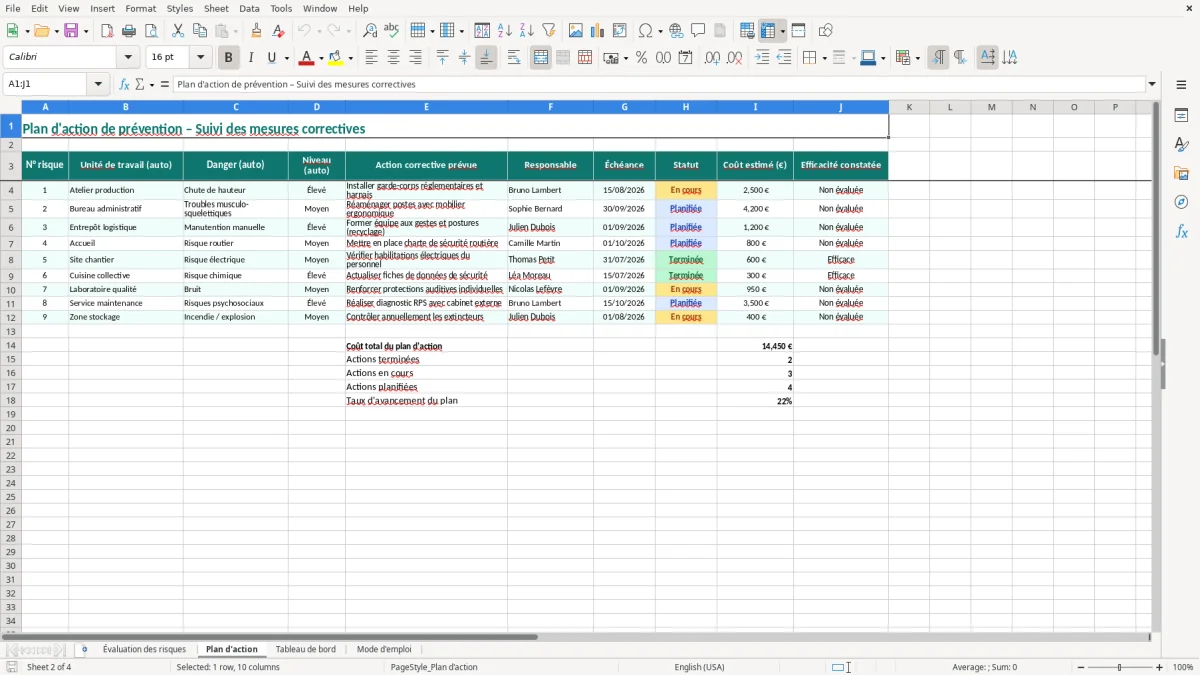This screenshot has height=675, width=1200.
Task: Sort ascending icon
Action: click(x=505, y=31)
